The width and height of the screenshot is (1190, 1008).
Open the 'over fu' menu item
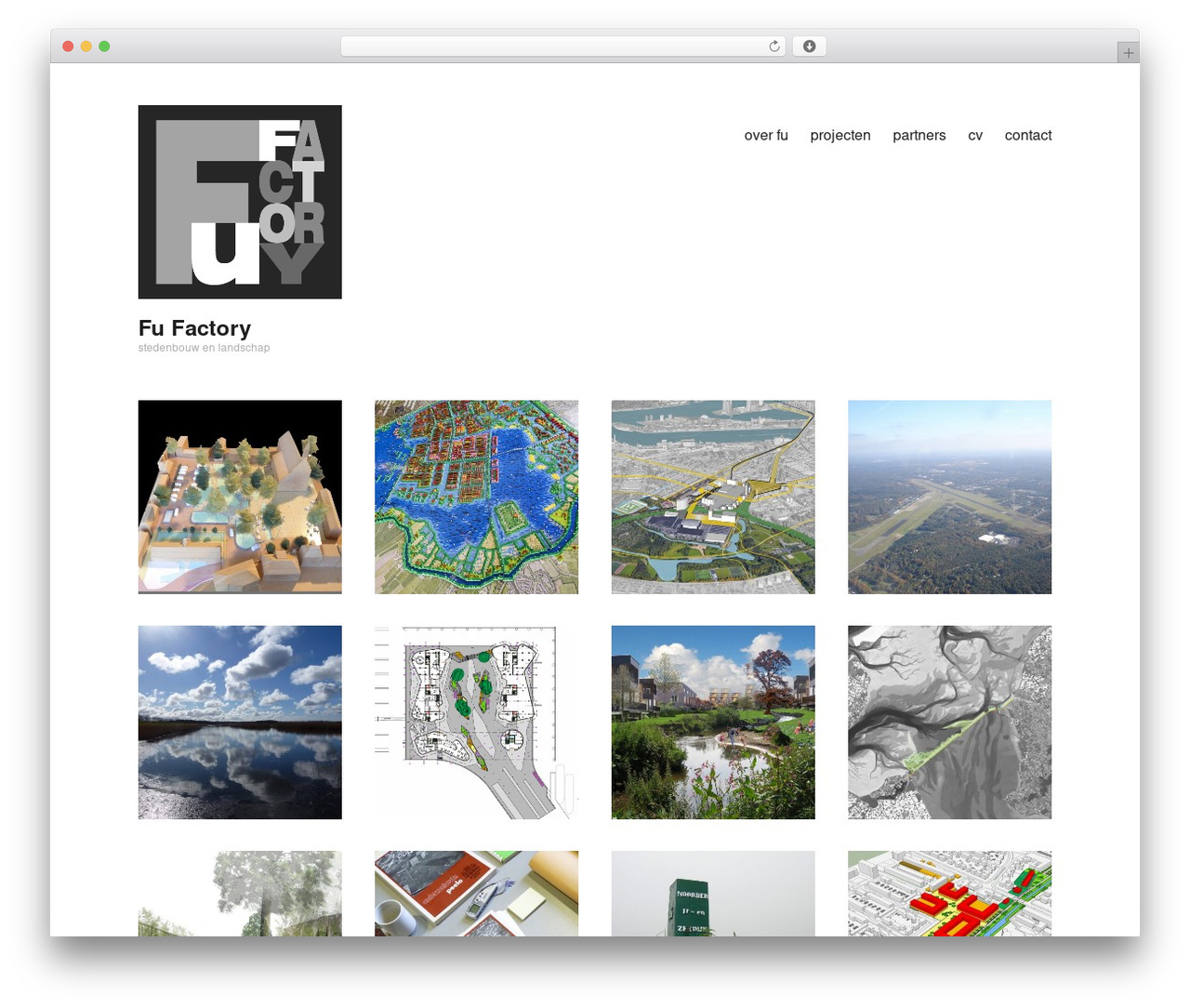pos(766,135)
